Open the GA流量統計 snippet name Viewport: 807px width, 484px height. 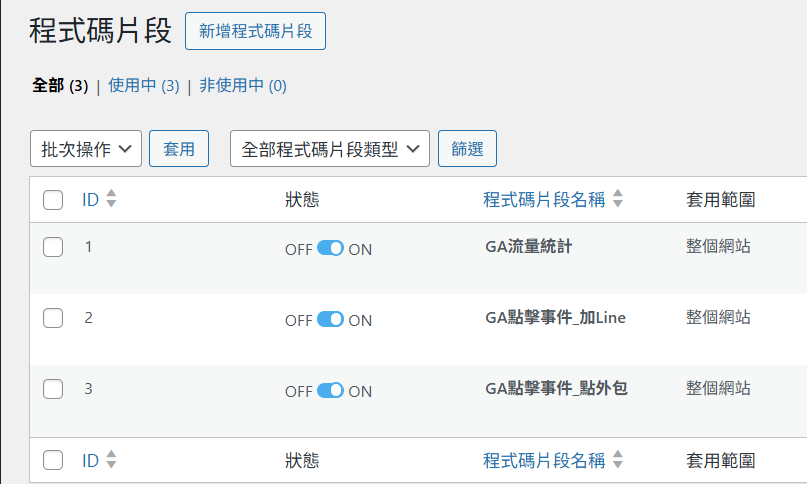click(x=528, y=246)
